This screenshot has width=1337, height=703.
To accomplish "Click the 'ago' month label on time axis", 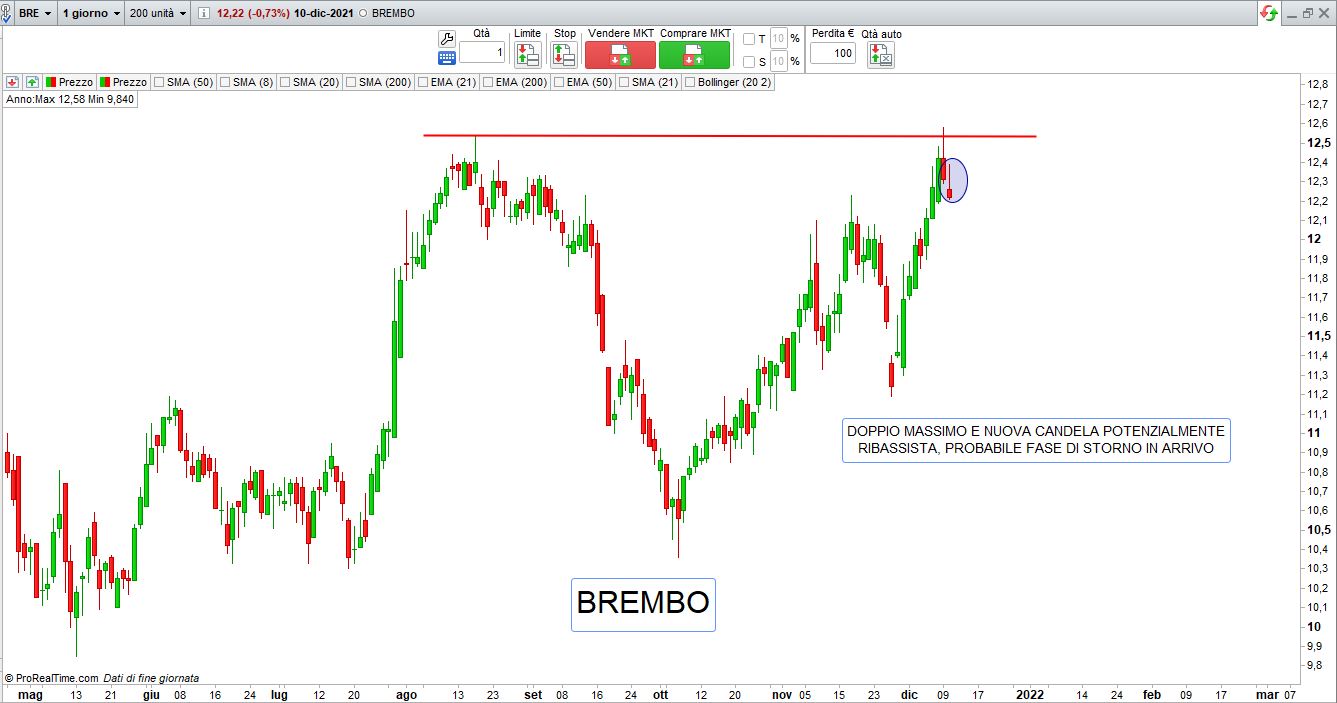I will coord(406,694).
